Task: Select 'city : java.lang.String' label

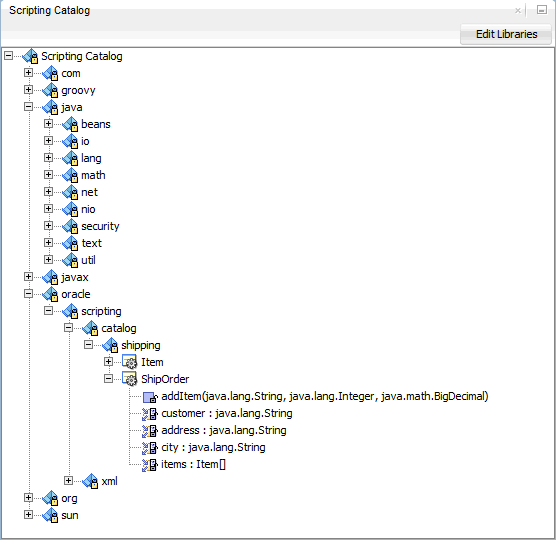Action: pyautogui.click(x=213, y=447)
